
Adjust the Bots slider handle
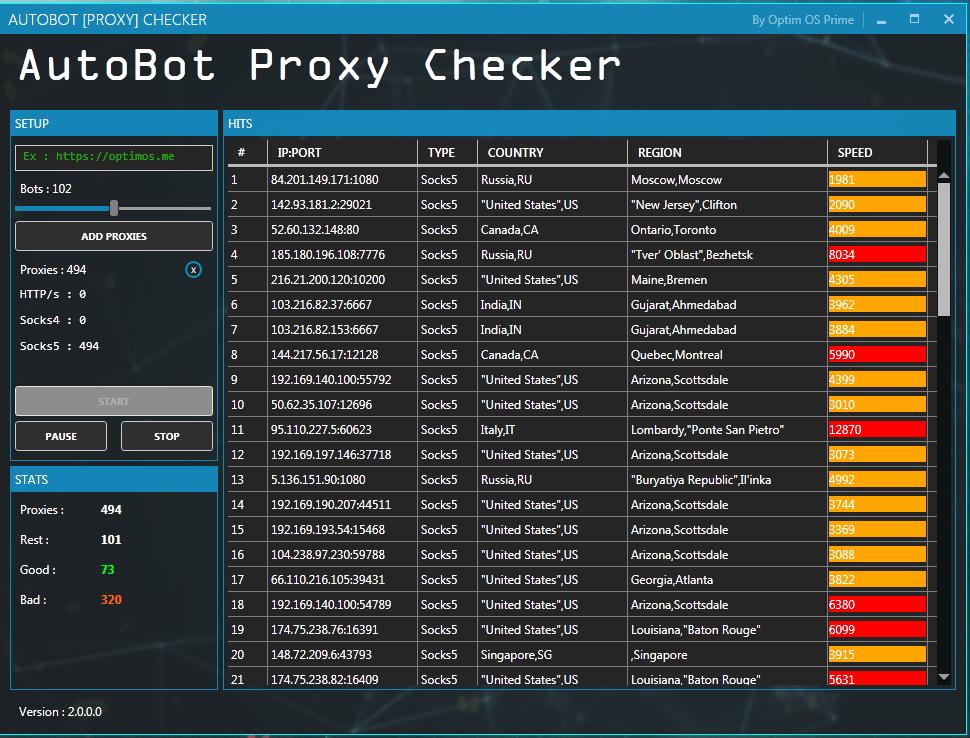pos(114,208)
